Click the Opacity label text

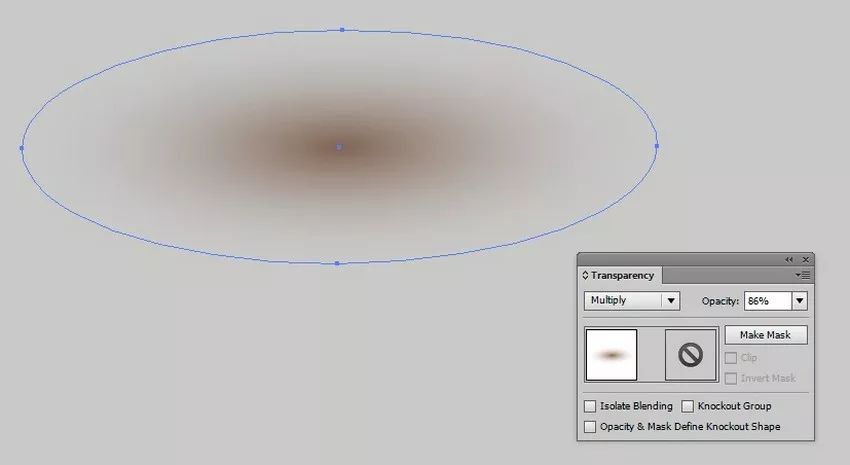(x=720, y=301)
